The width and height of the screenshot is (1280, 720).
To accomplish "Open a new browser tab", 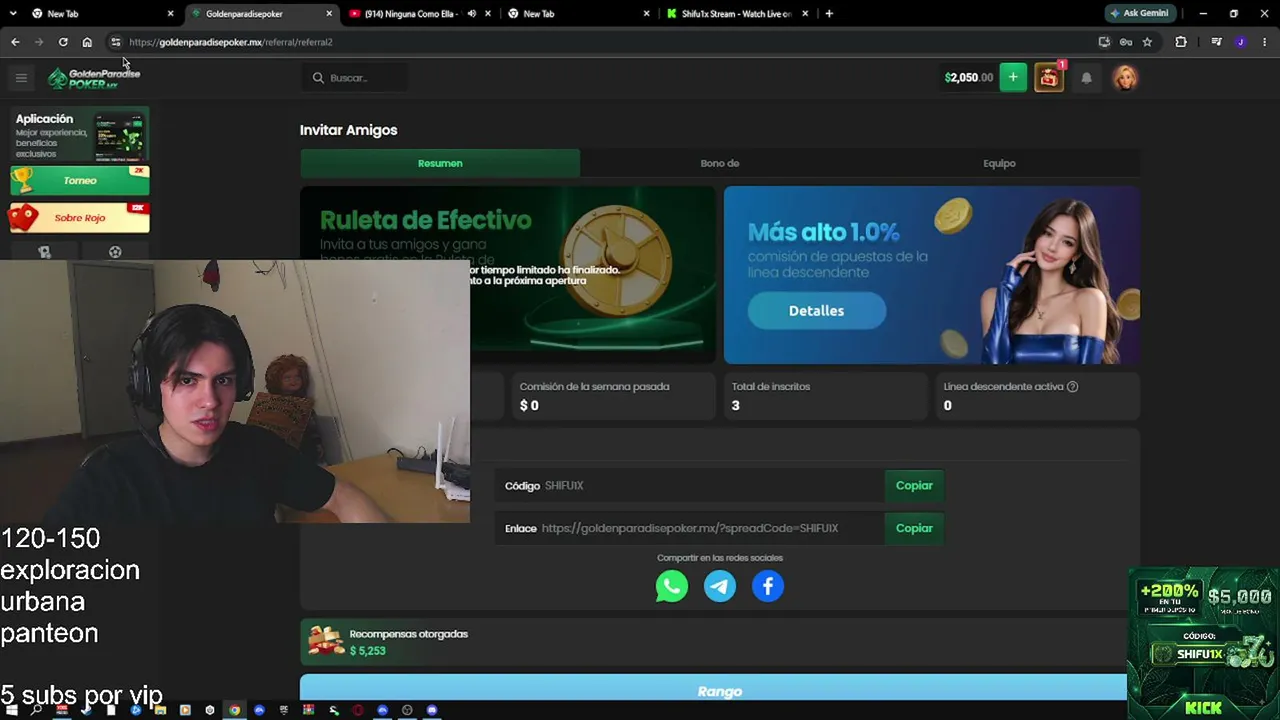I will (829, 14).
